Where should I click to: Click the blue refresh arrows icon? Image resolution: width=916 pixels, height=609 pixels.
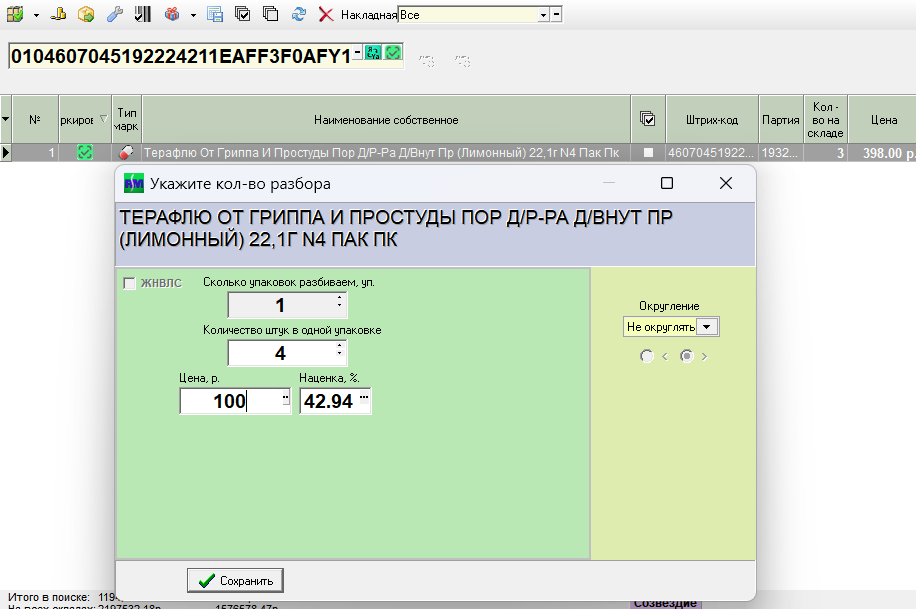299,14
